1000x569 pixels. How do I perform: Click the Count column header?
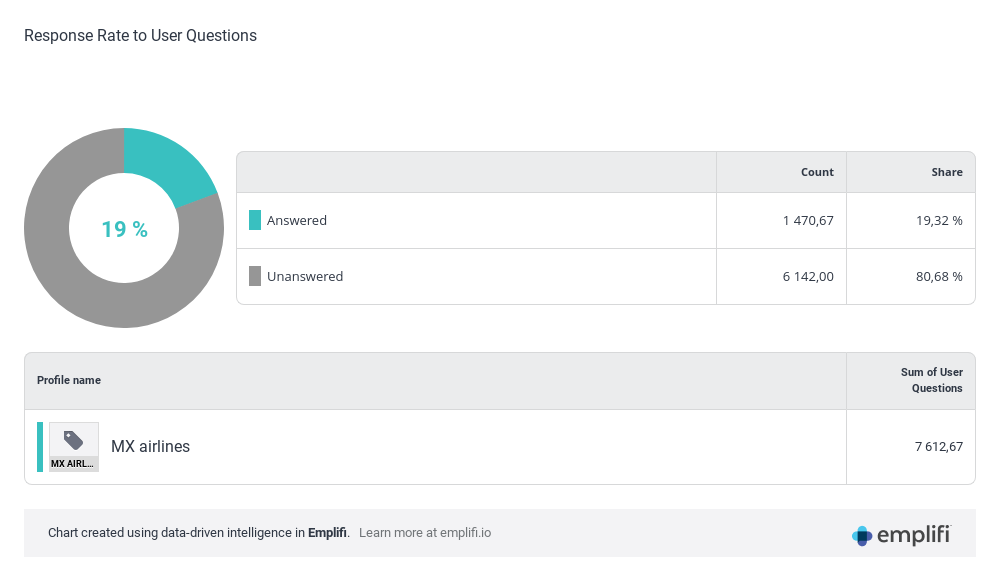tap(817, 172)
